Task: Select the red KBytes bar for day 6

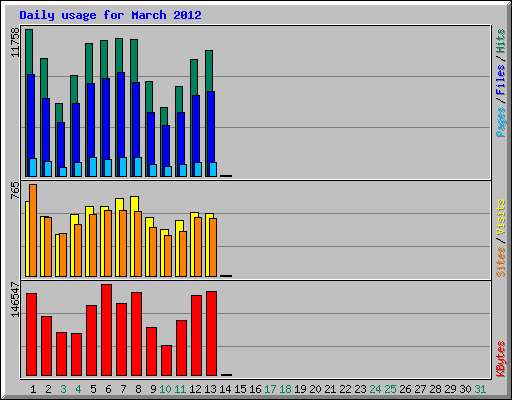Action: (107, 330)
